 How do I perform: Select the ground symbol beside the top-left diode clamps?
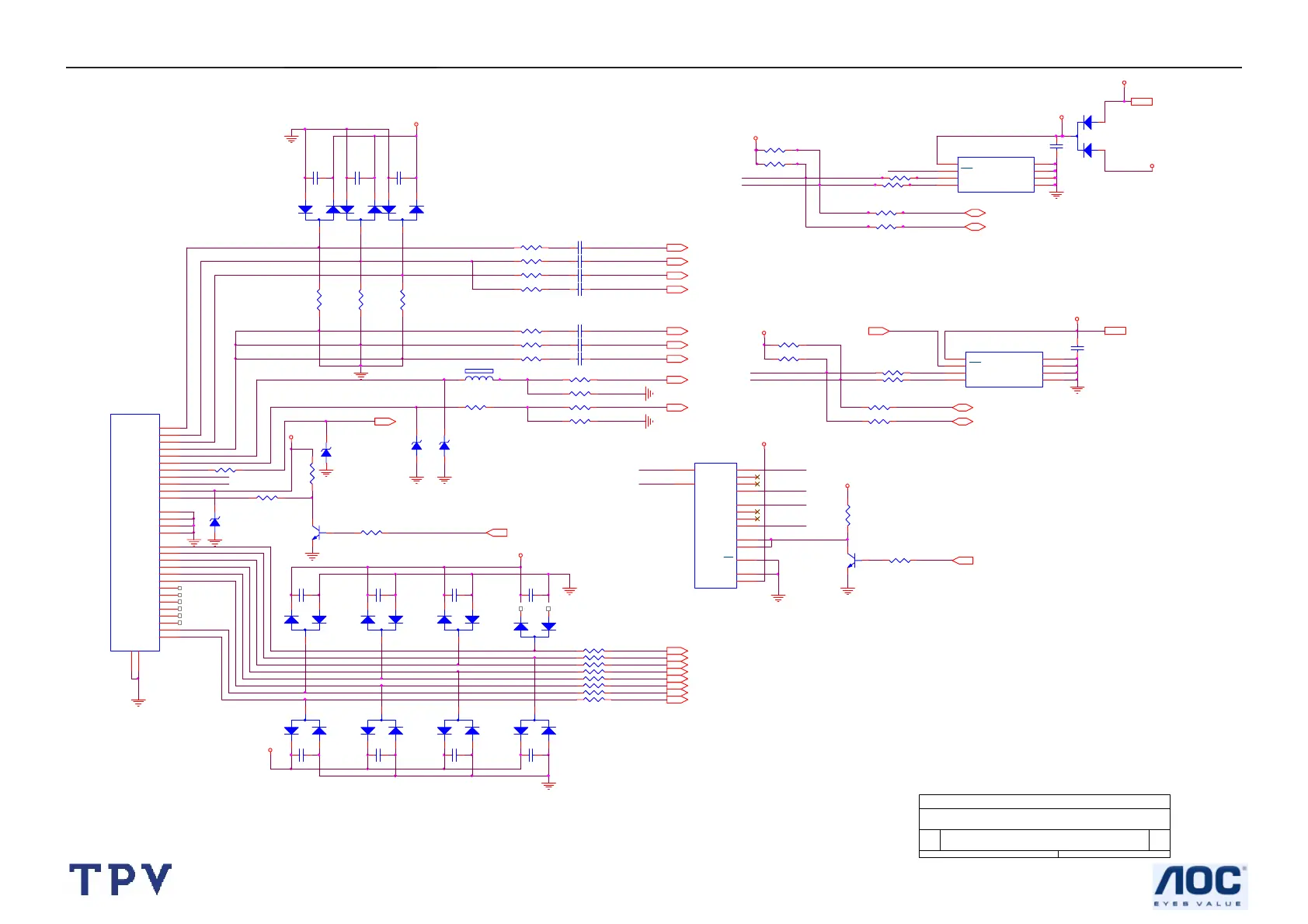(x=291, y=138)
